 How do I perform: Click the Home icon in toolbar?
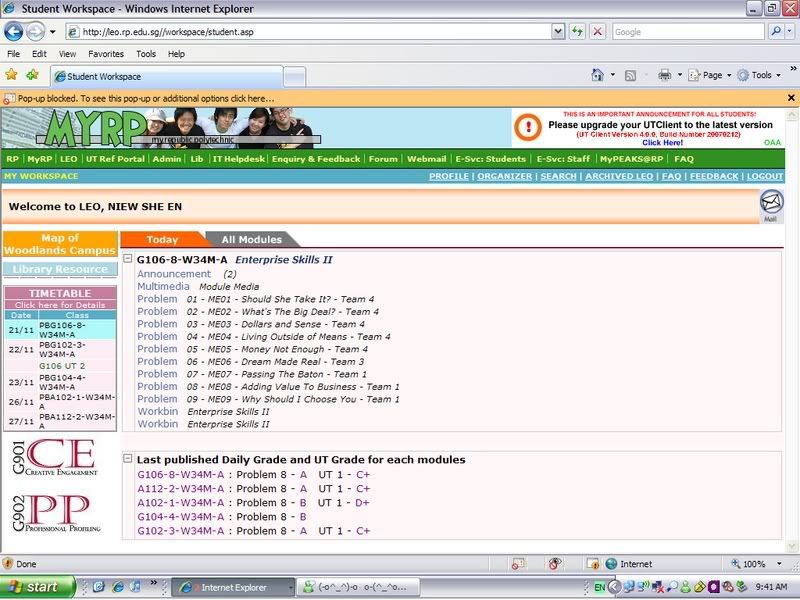(598, 75)
